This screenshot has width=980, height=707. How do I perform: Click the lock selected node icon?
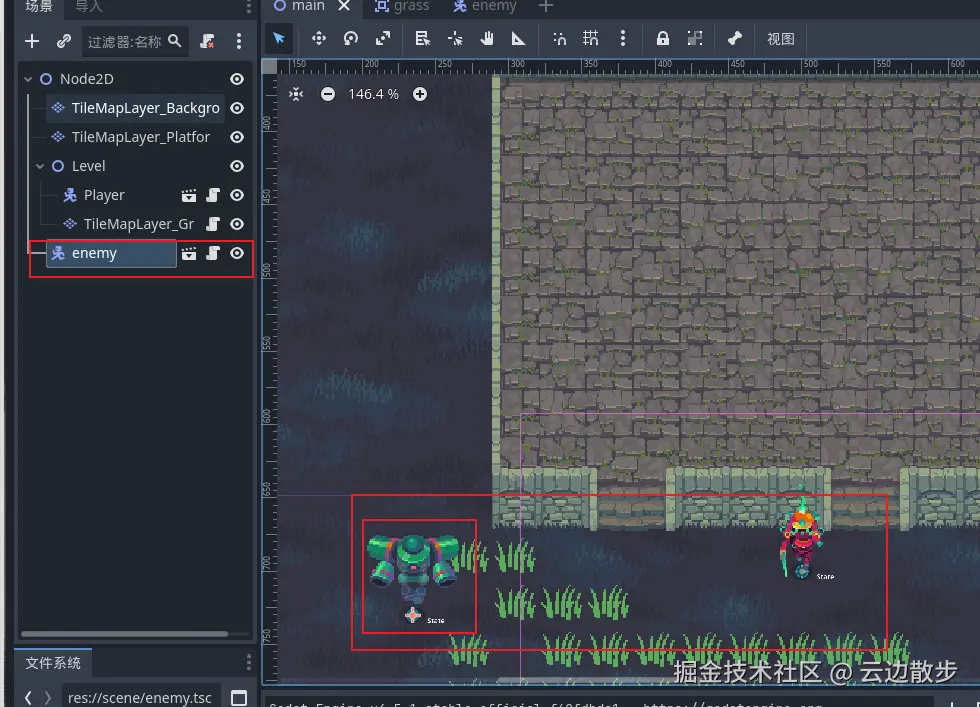[x=662, y=39]
